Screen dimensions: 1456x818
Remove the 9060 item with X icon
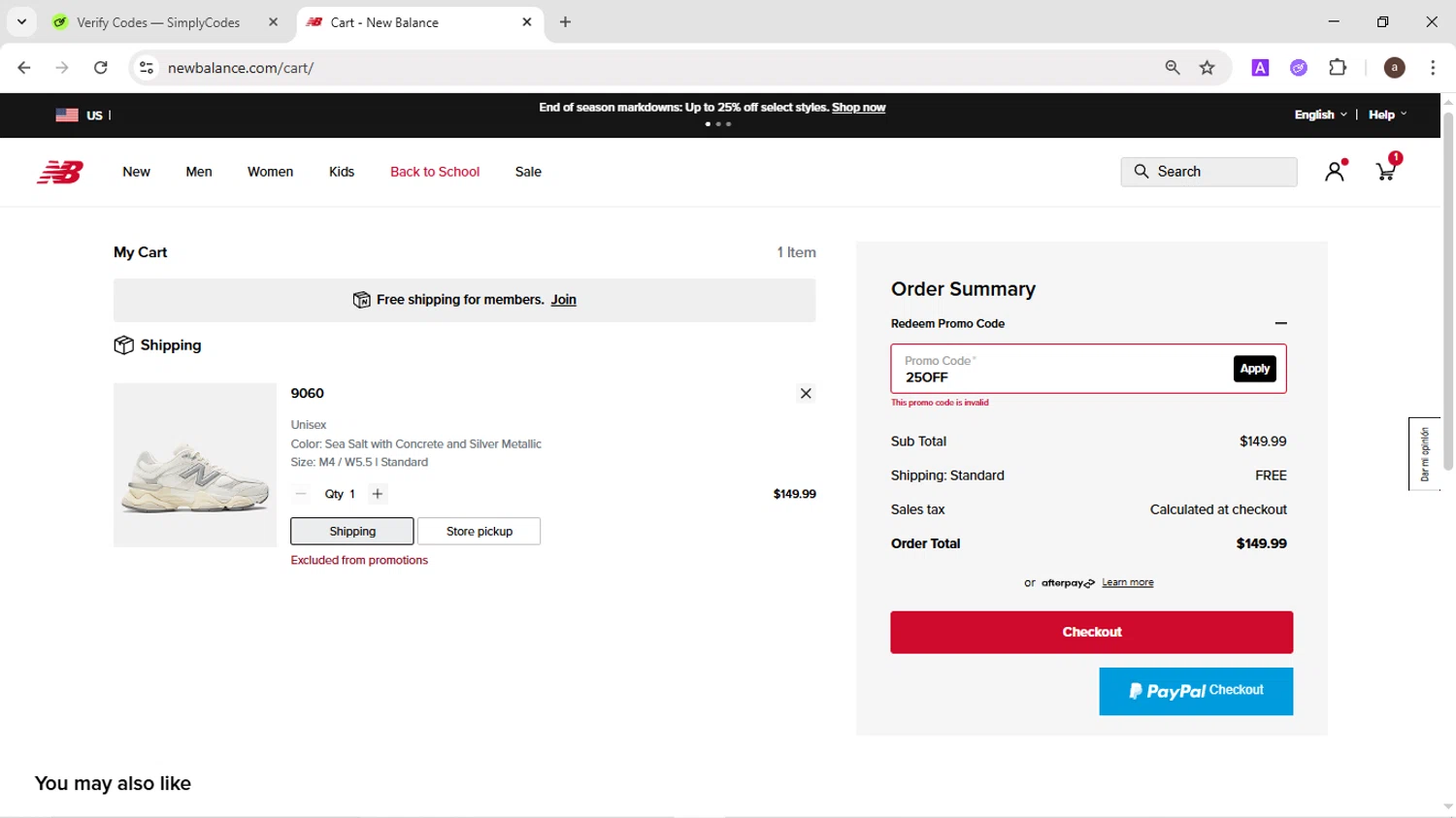coord(806,393)
